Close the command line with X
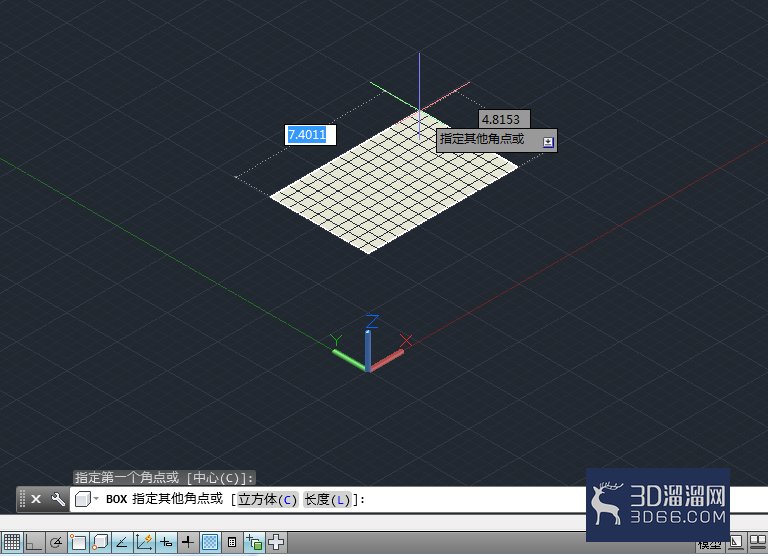The height and width of the screenshot is (556, 768). pos(36,499)
